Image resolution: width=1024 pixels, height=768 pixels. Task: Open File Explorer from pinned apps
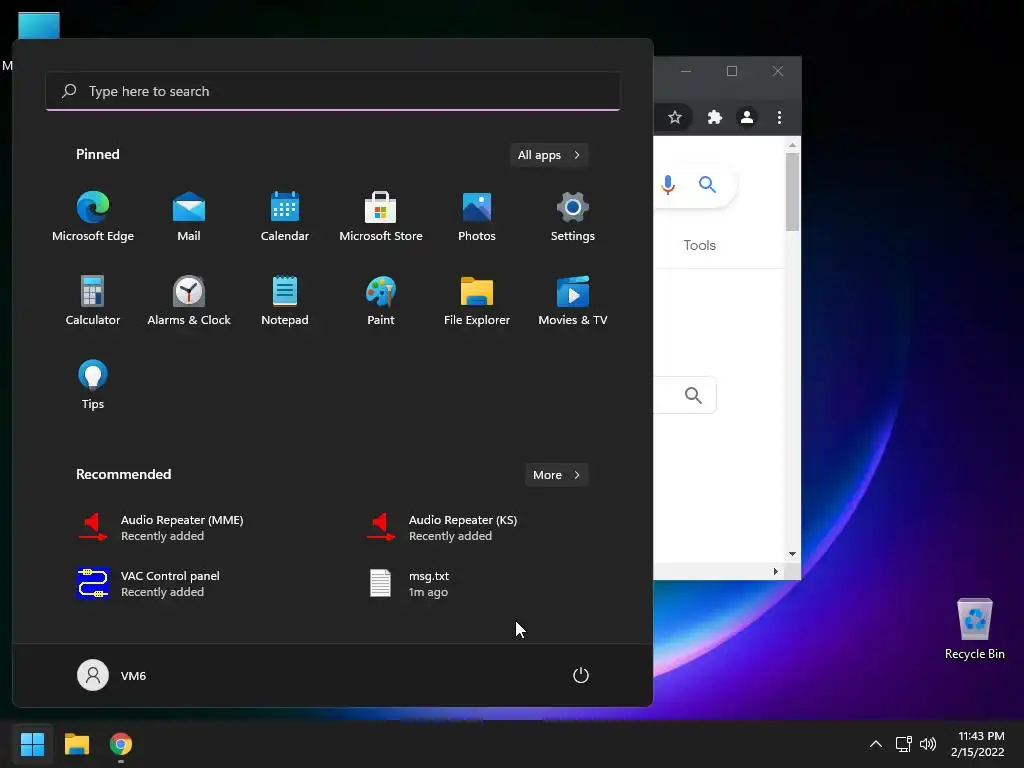click(x=477, y=300)
